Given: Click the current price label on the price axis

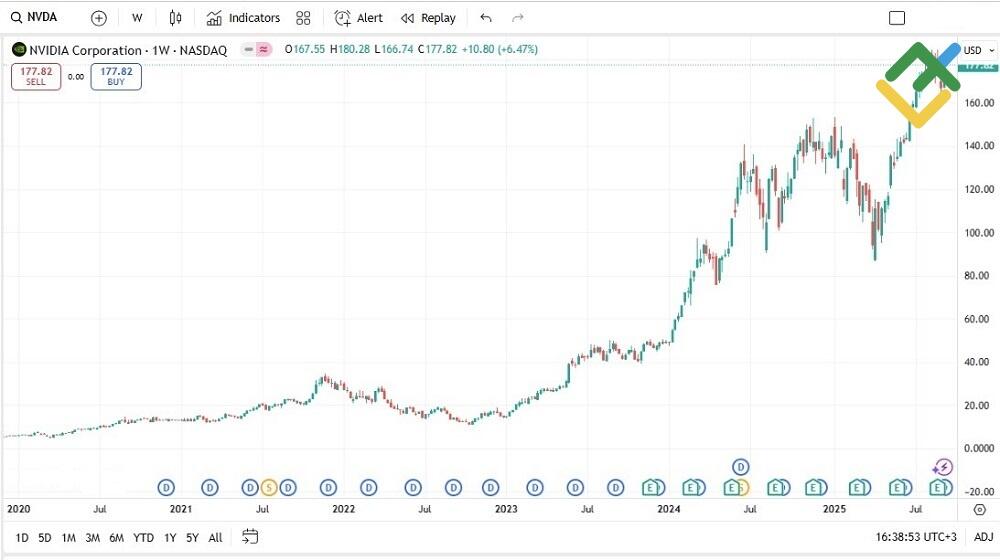Looking at the screenshot, I should pyautogui.click(x=978, y=66).
